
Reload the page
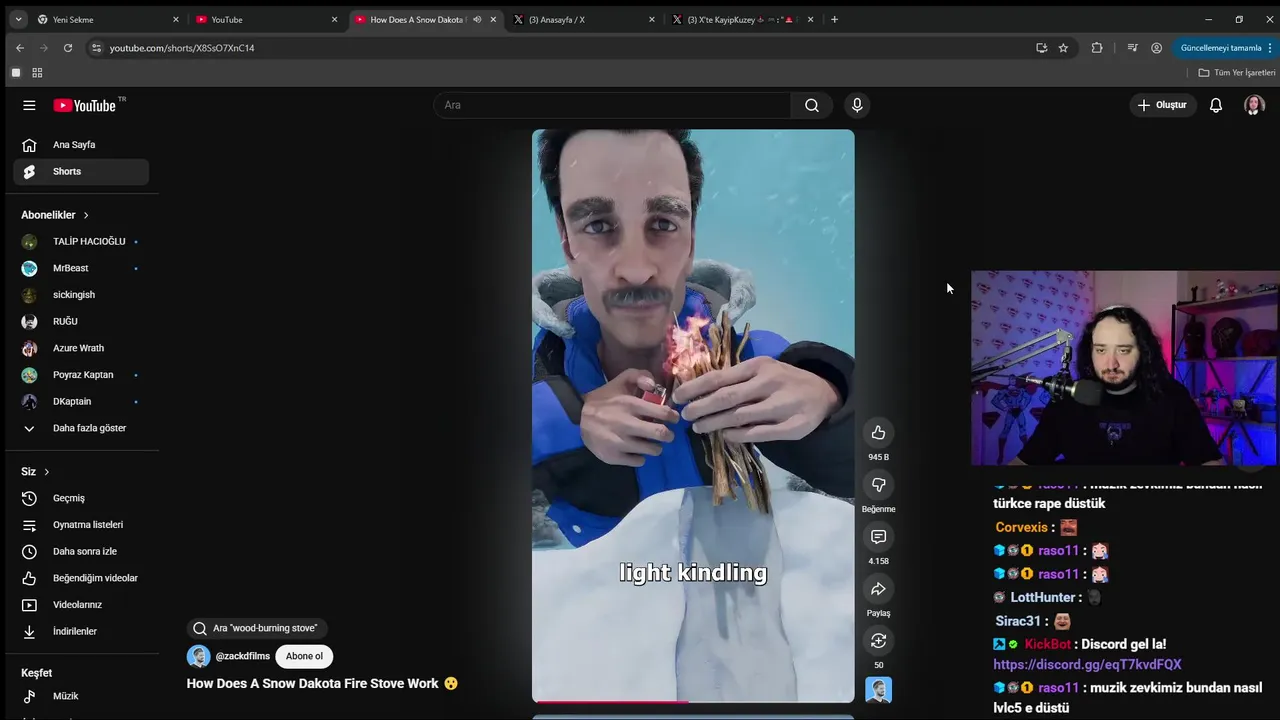(x=68, y=48)
